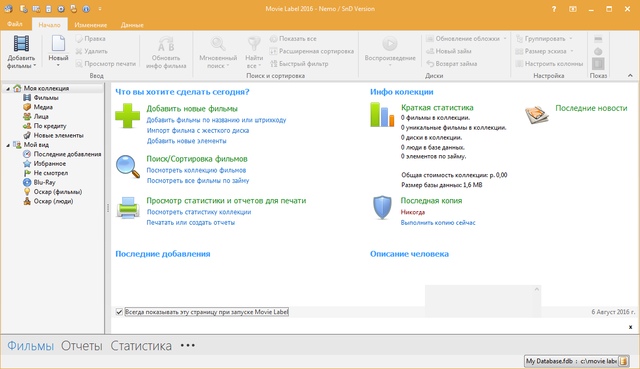The width and height of the screenshot is (640, 369).
Task: Open the Данные ribbon tab
Action: click(x=132, y=25)
